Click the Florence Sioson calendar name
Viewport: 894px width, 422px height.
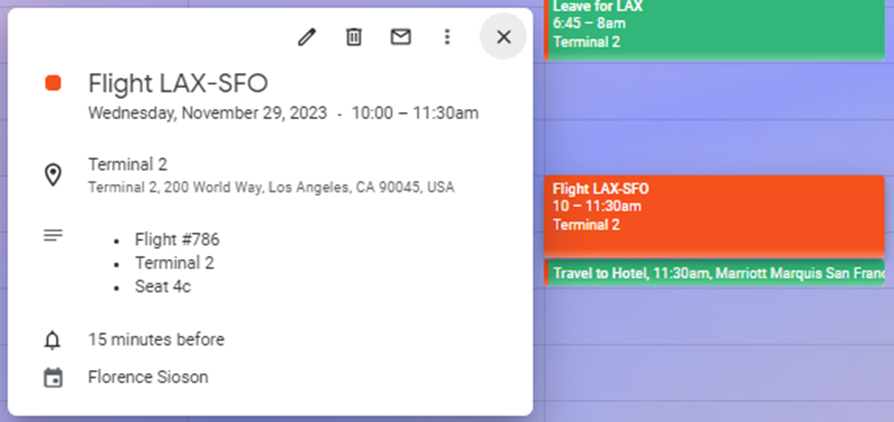[x=148, y=378]
